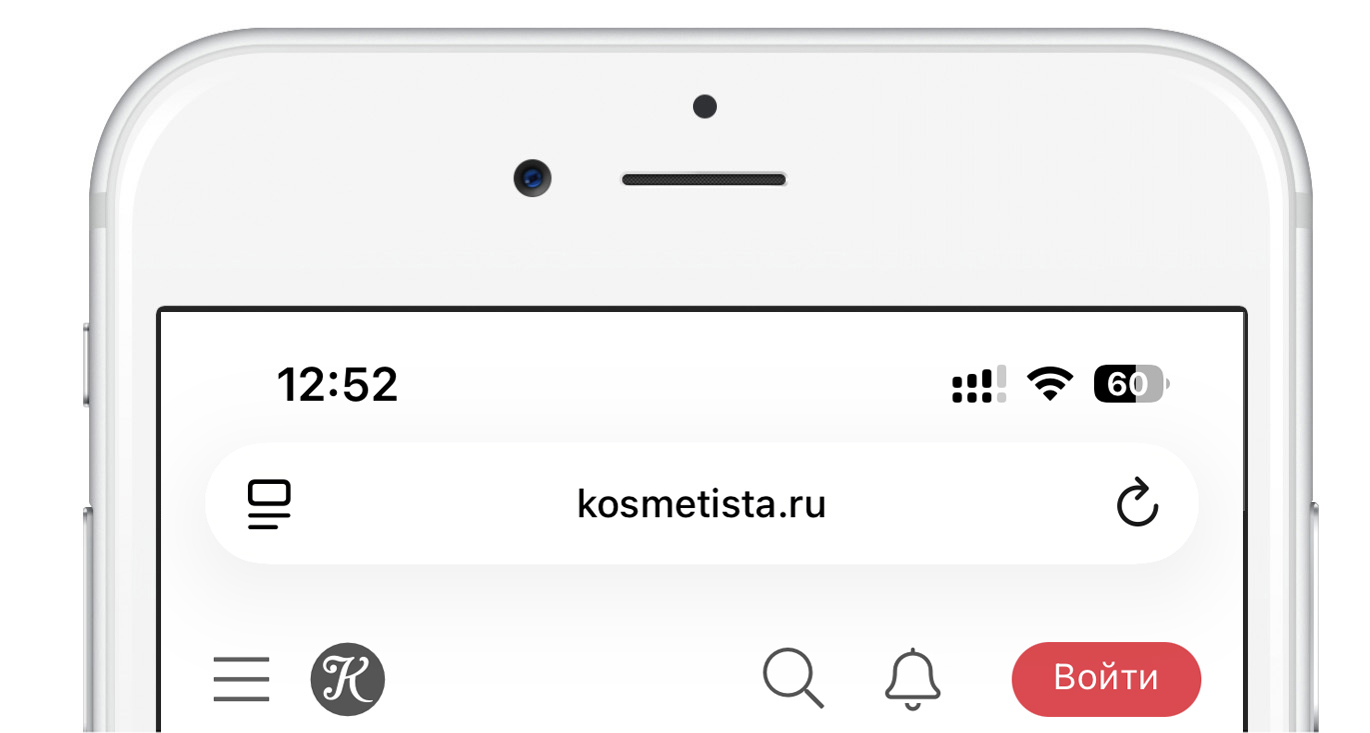Open the page menu icon in the address bar
1370x733 pixels.
point(269,504)
